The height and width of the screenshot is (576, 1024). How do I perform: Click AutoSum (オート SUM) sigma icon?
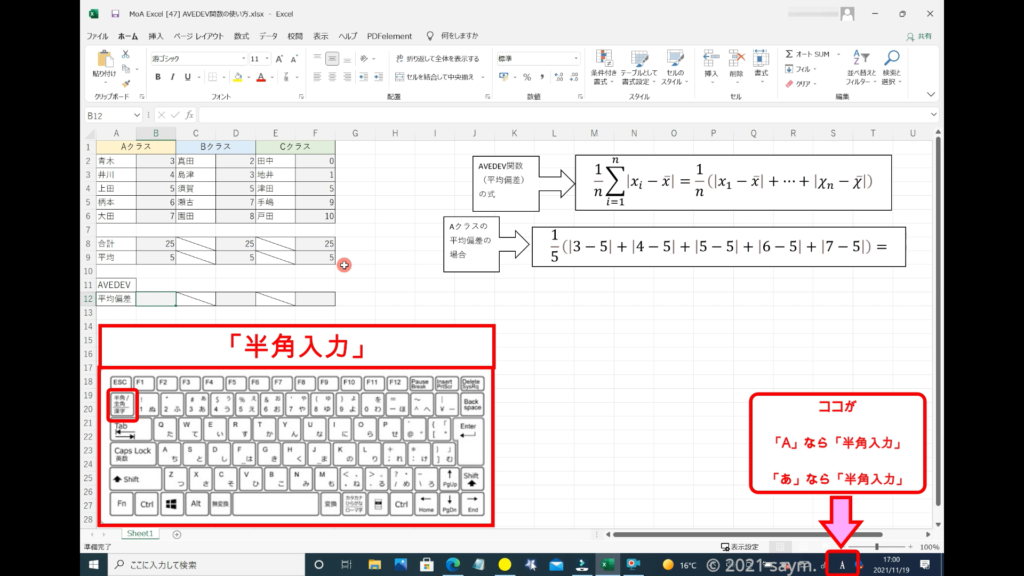pos(790,54)
